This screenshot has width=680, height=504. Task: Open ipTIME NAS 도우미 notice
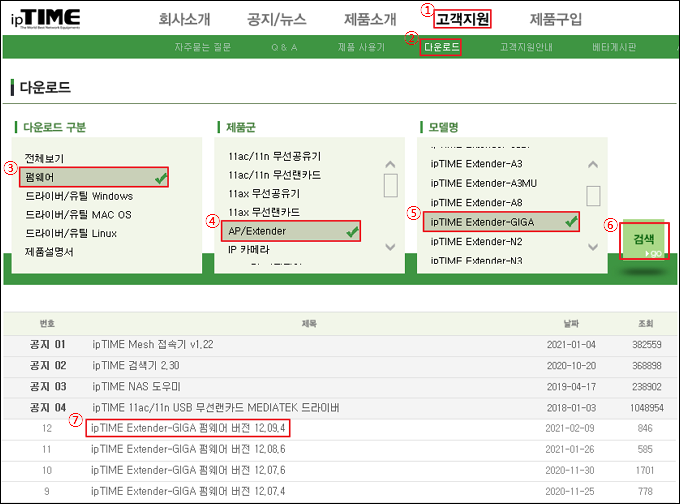tap(136, 386)
